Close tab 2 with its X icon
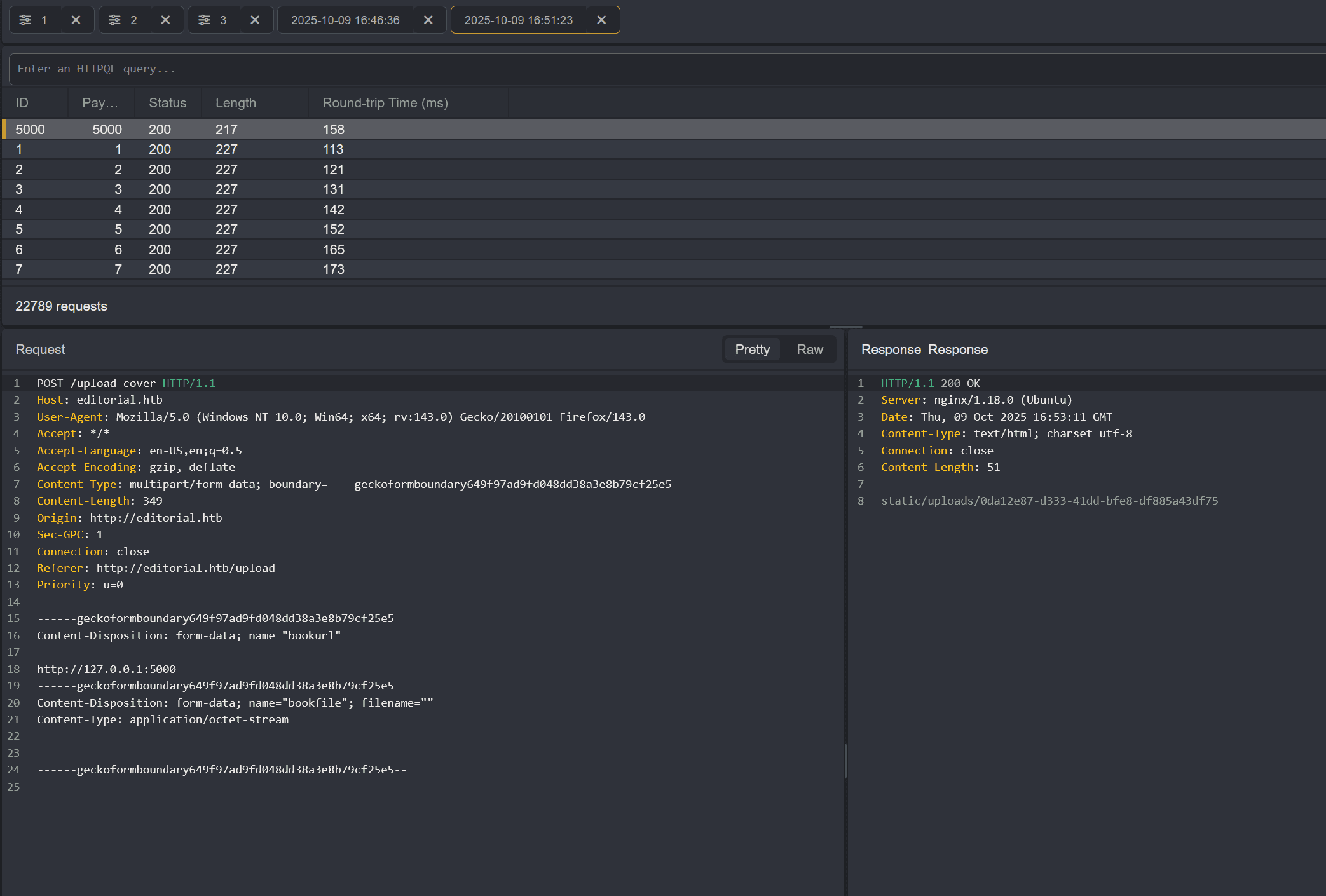 point(165,20)
